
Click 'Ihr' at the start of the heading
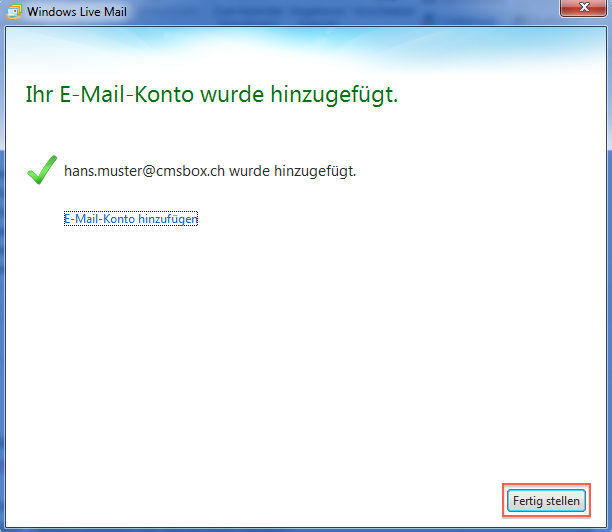pos(36,95)
